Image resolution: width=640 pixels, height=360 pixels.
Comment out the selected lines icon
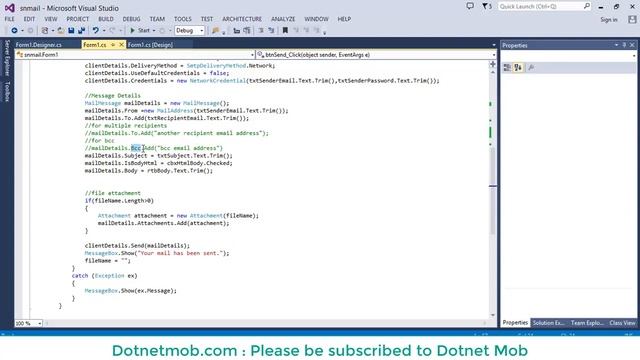click(x=261, y=31)
